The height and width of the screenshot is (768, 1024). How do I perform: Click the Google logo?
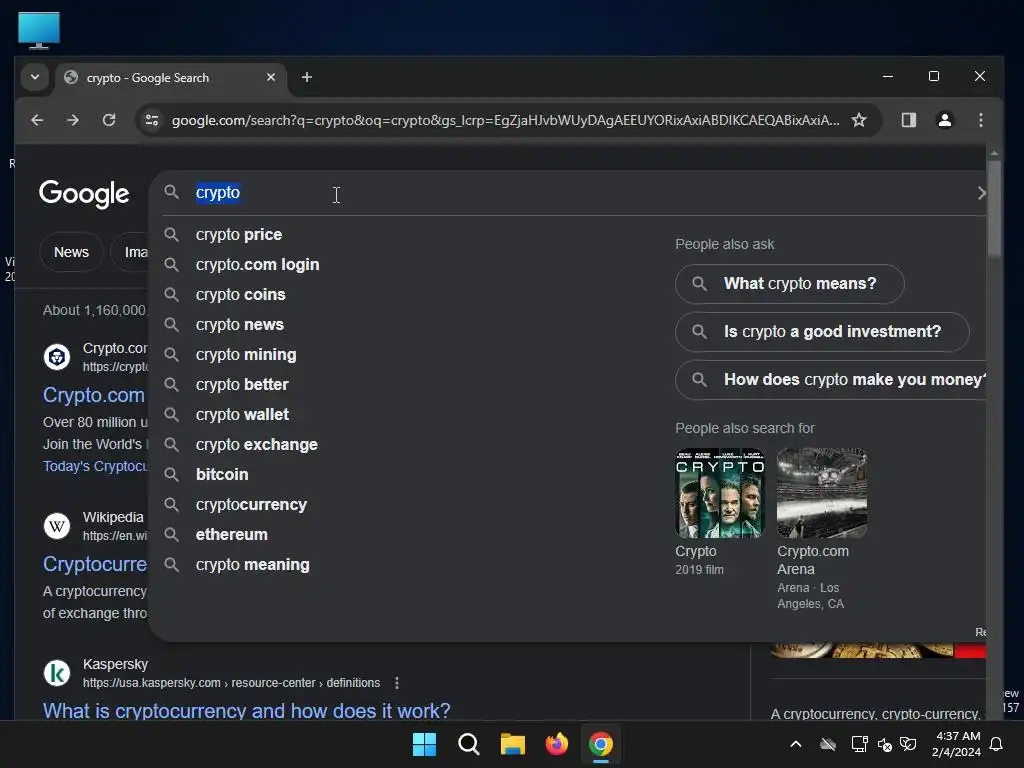[x=84, y=194]
